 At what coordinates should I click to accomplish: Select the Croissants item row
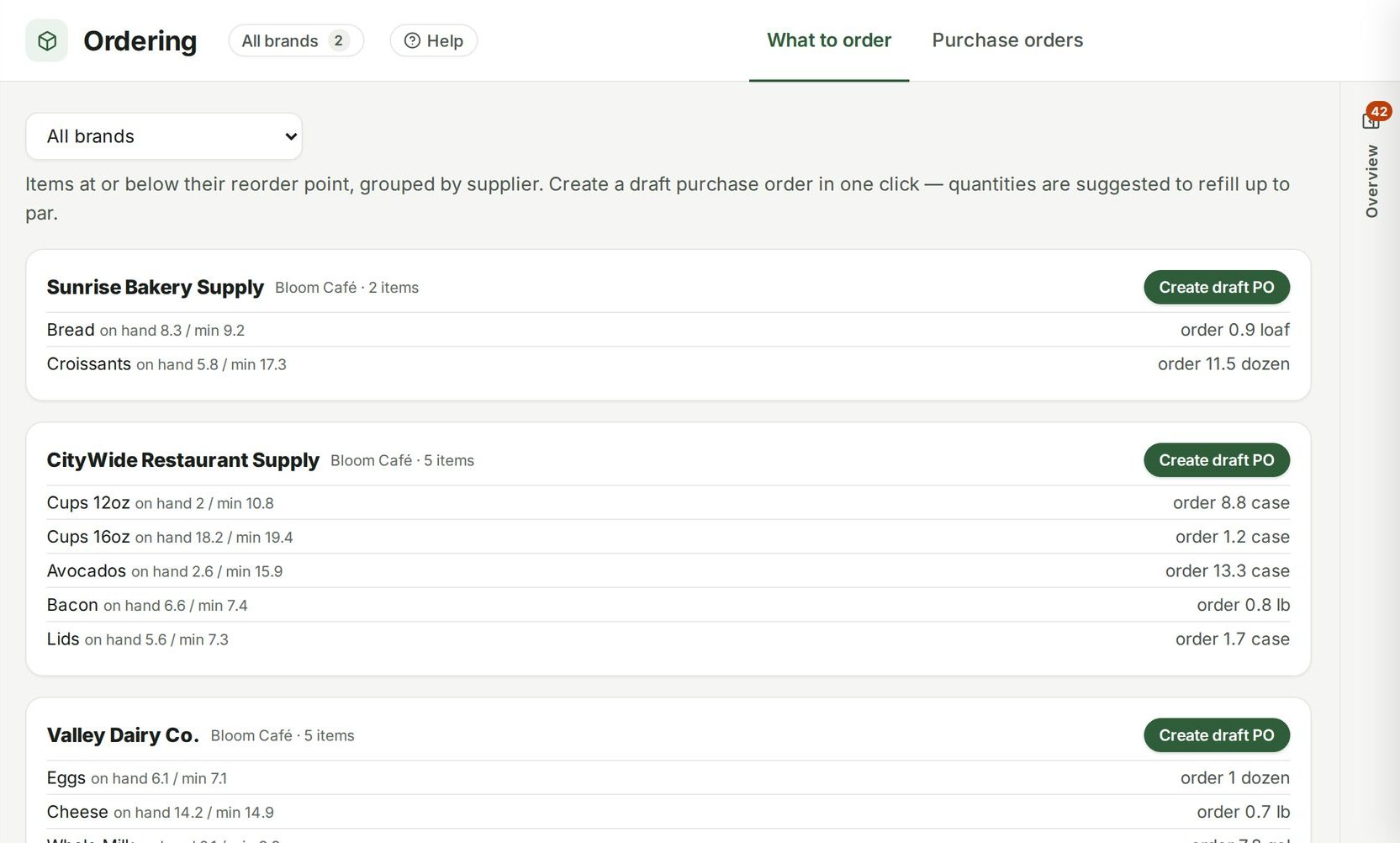click(x=668, y=364)
